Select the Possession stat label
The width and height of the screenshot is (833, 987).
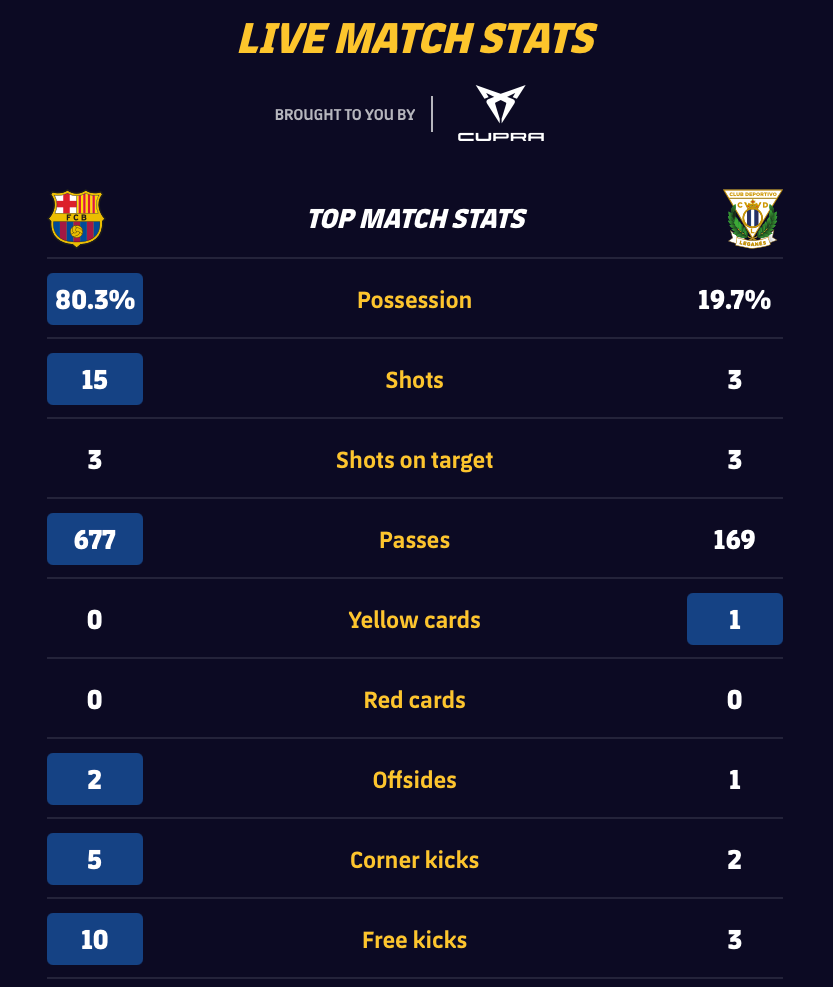tap(414, 300)
